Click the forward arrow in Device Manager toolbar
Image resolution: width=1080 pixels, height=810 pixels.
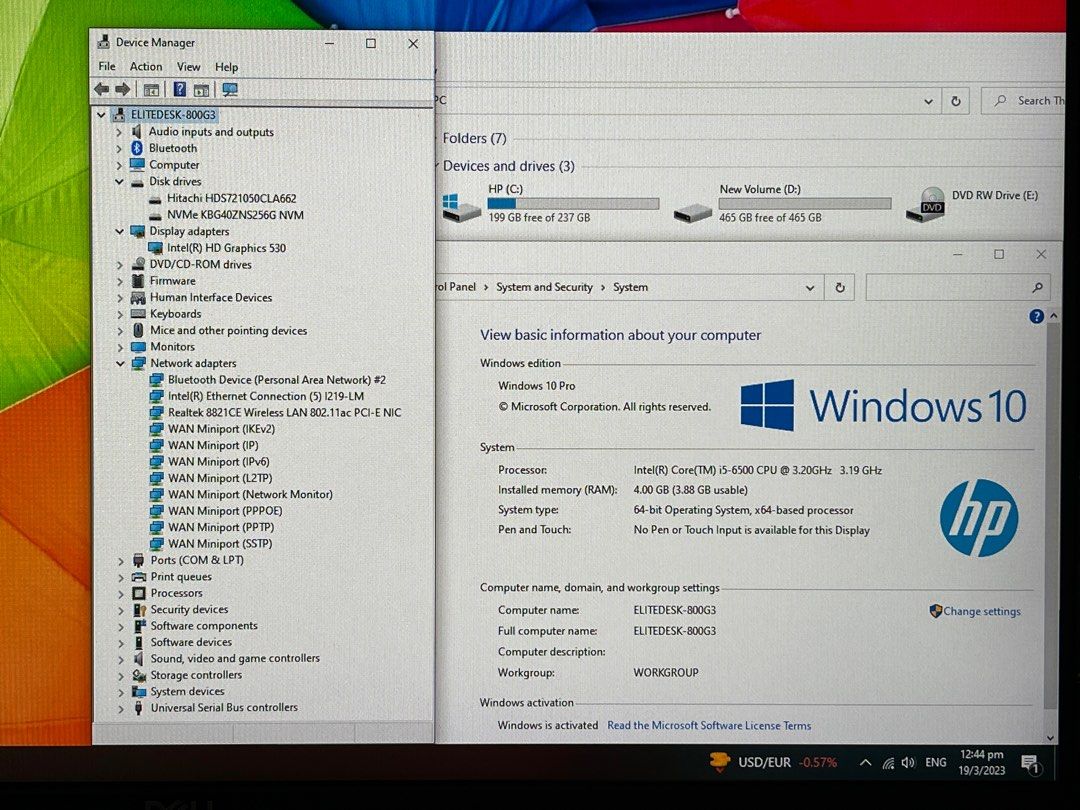[122, 89]
